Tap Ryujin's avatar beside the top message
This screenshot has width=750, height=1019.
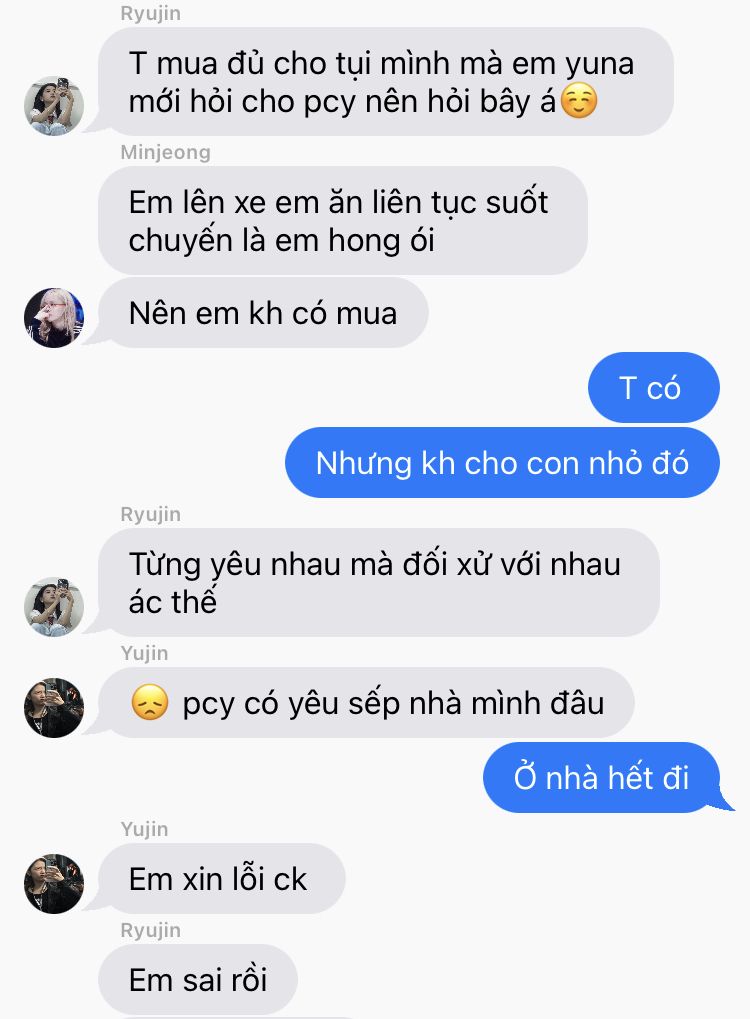54,106
